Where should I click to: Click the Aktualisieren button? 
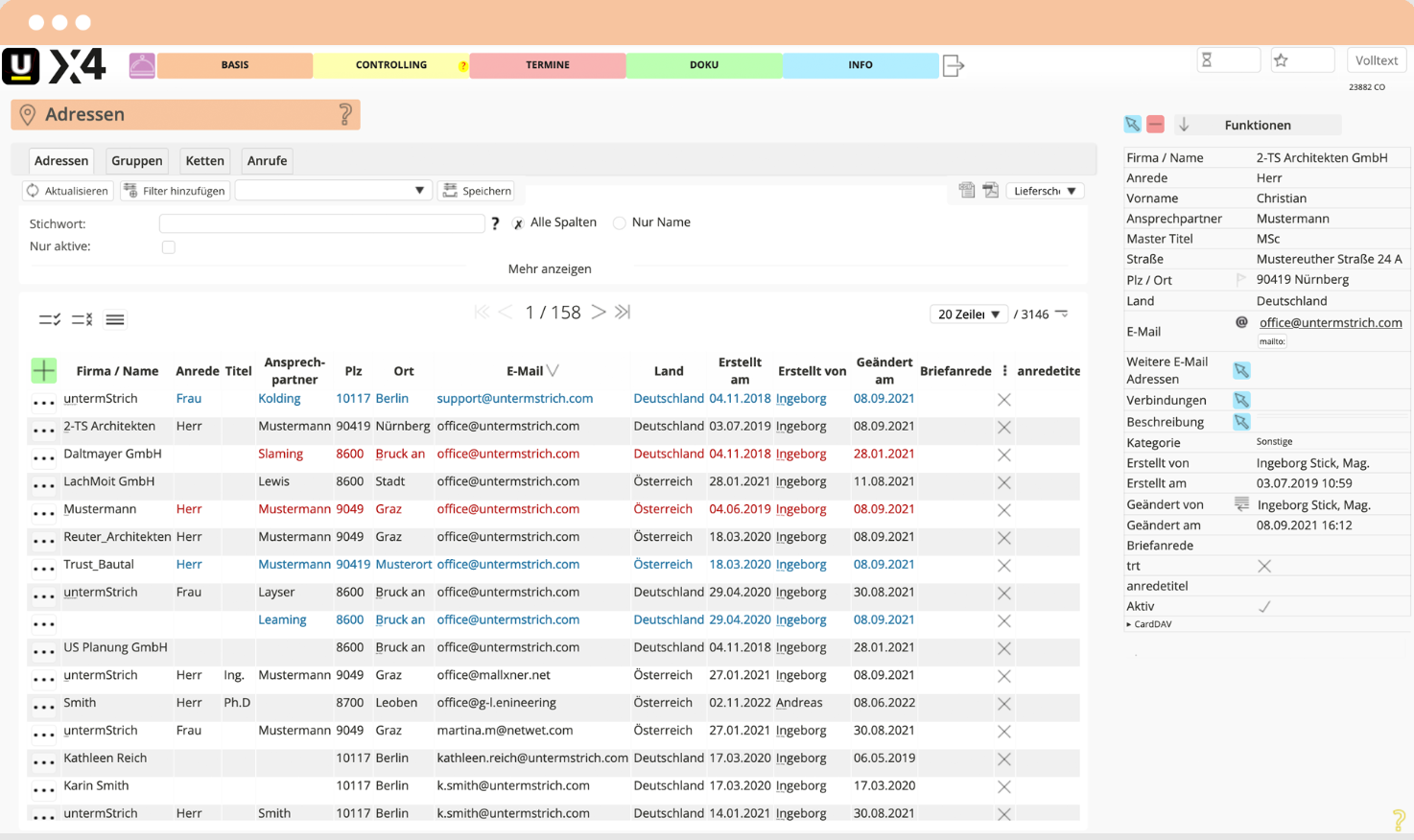(67, 191)
